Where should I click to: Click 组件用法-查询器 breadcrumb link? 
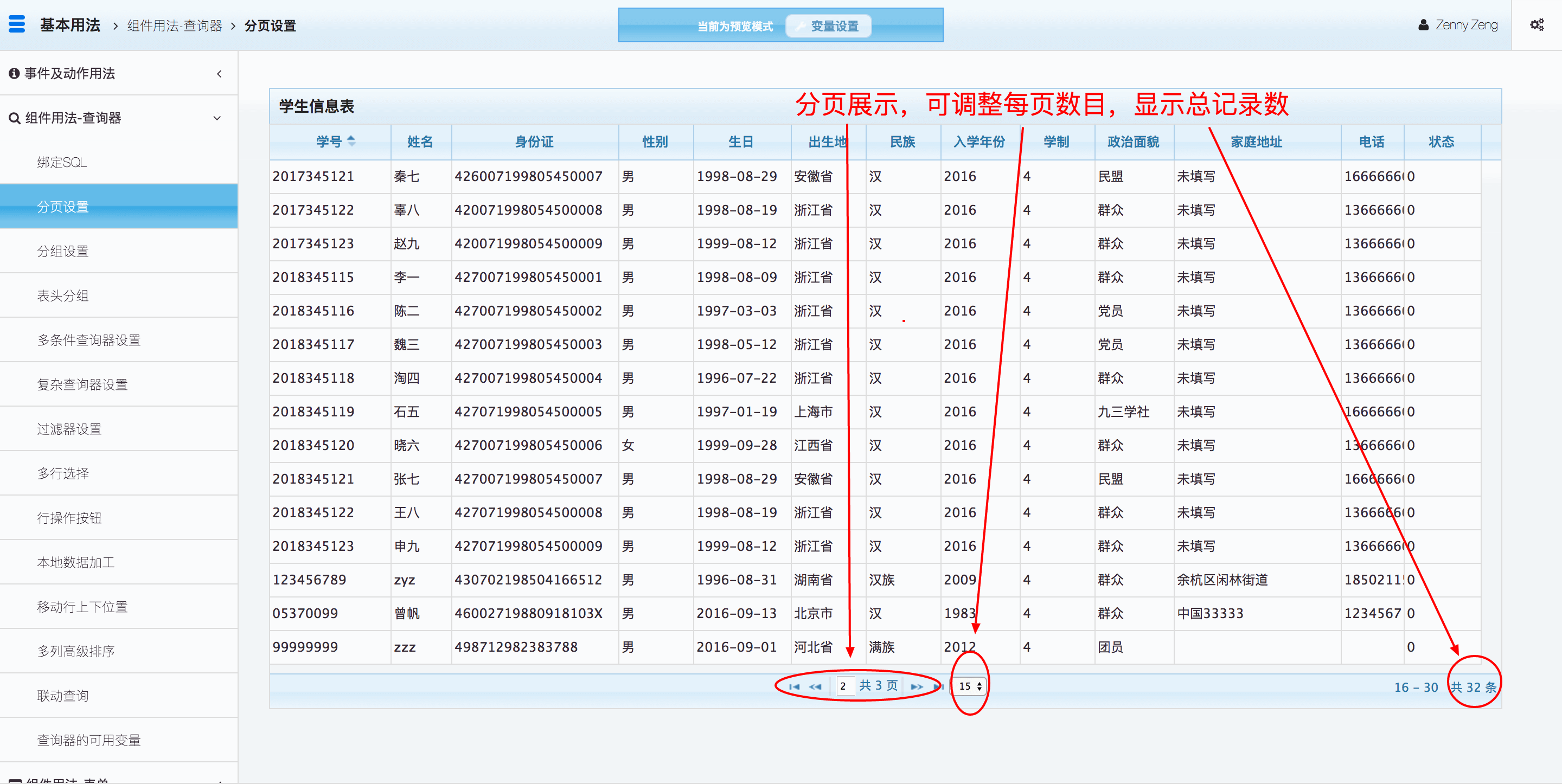point(175,26)
